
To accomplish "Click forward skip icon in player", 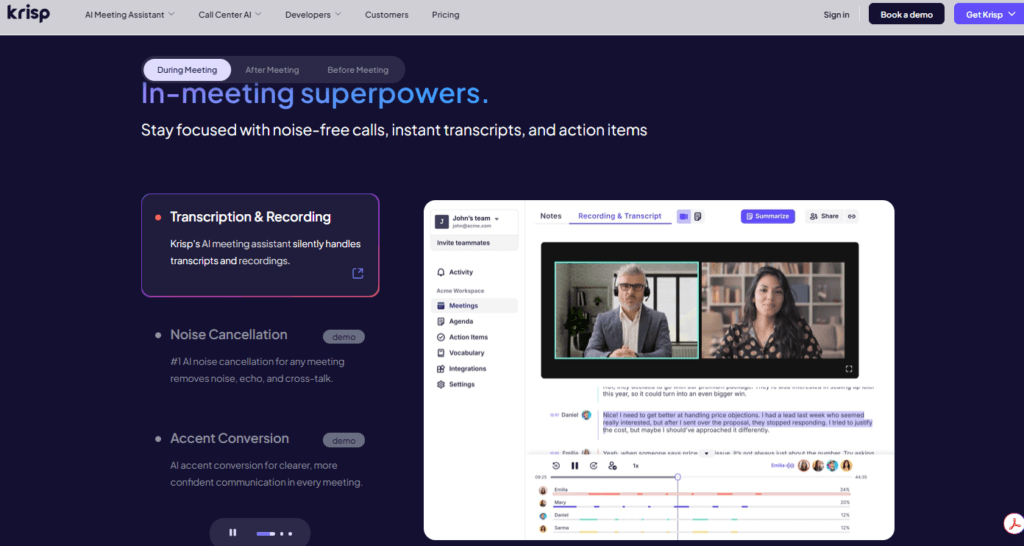I will pos(594,466).
